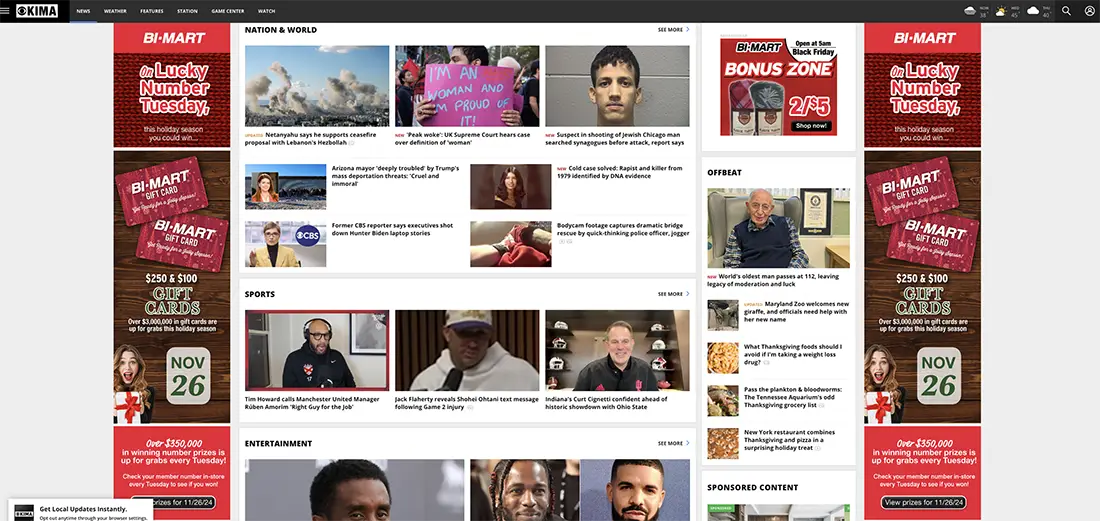Open the News menu tab
Screen dimensions: 1100x521
(x=83, y=11)
